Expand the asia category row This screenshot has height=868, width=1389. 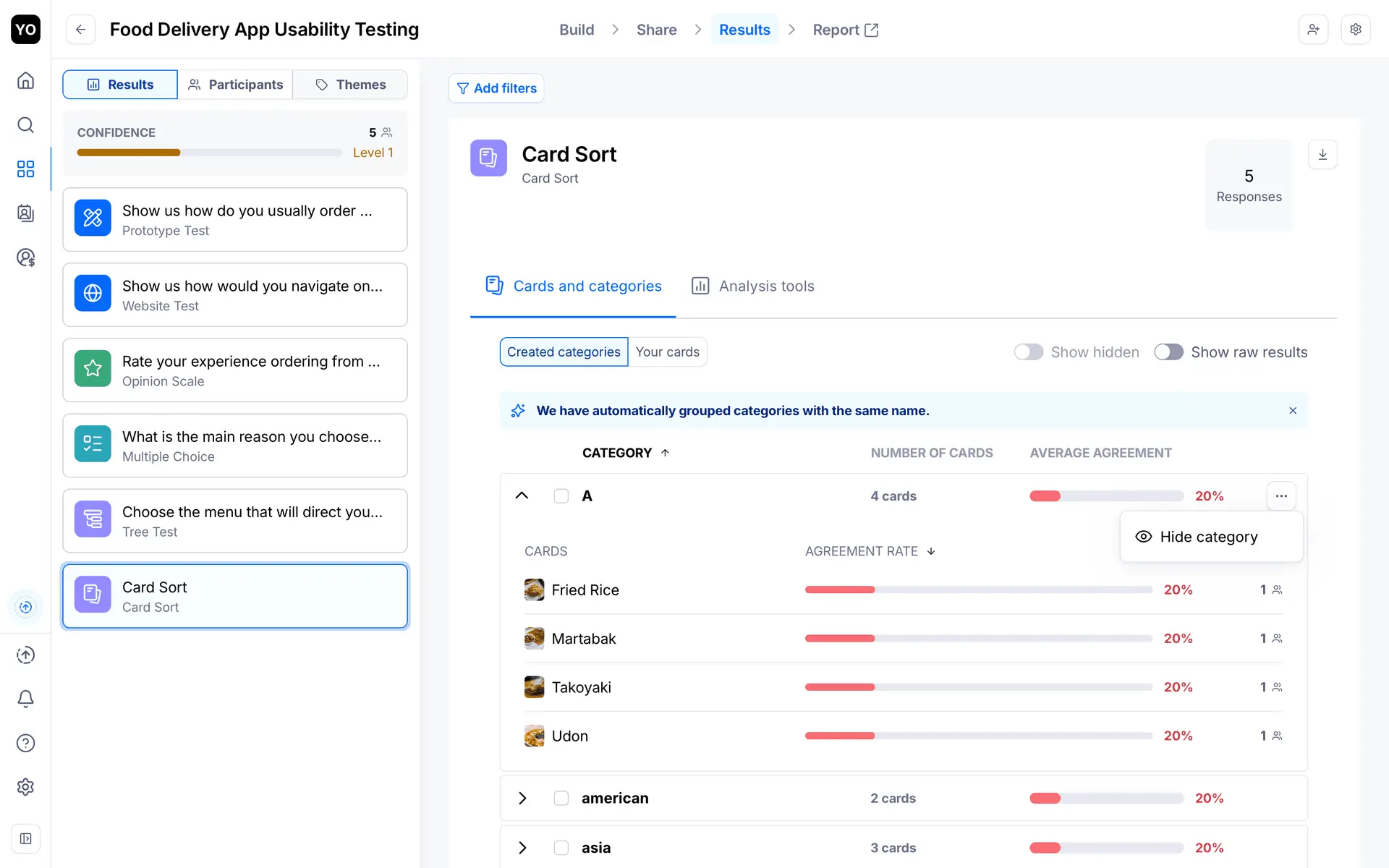tap(522, 848)
